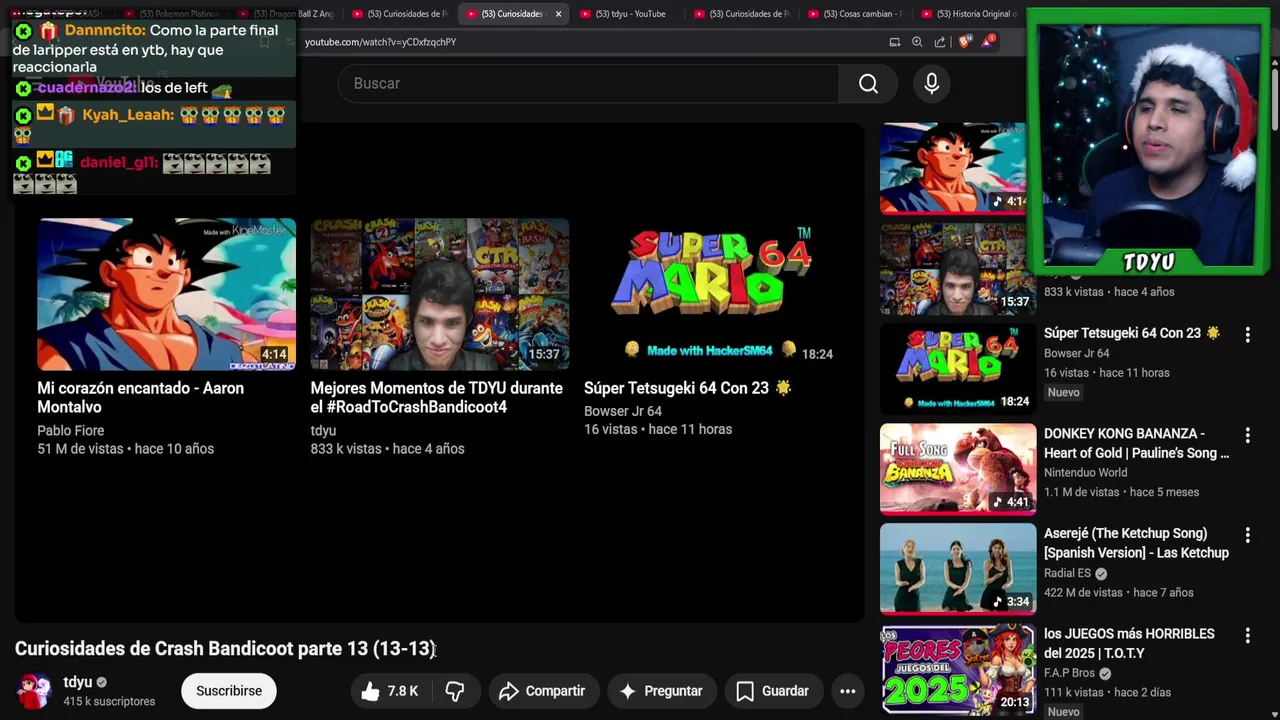Switch to Cosas cambian browser tab
Image resolution: width=1280 pixels, height=720 pixels.
pos(855,14)
